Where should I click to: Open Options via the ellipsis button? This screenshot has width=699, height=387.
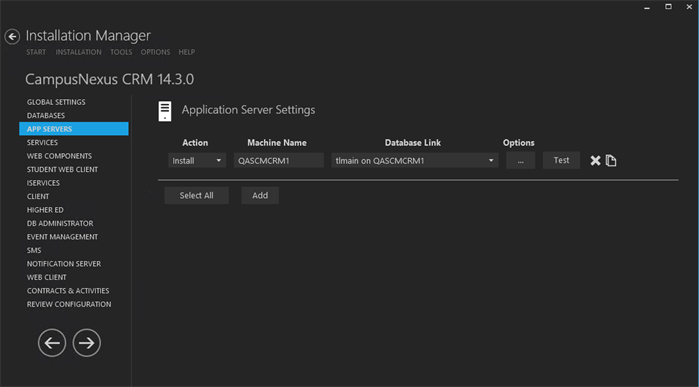521,161
